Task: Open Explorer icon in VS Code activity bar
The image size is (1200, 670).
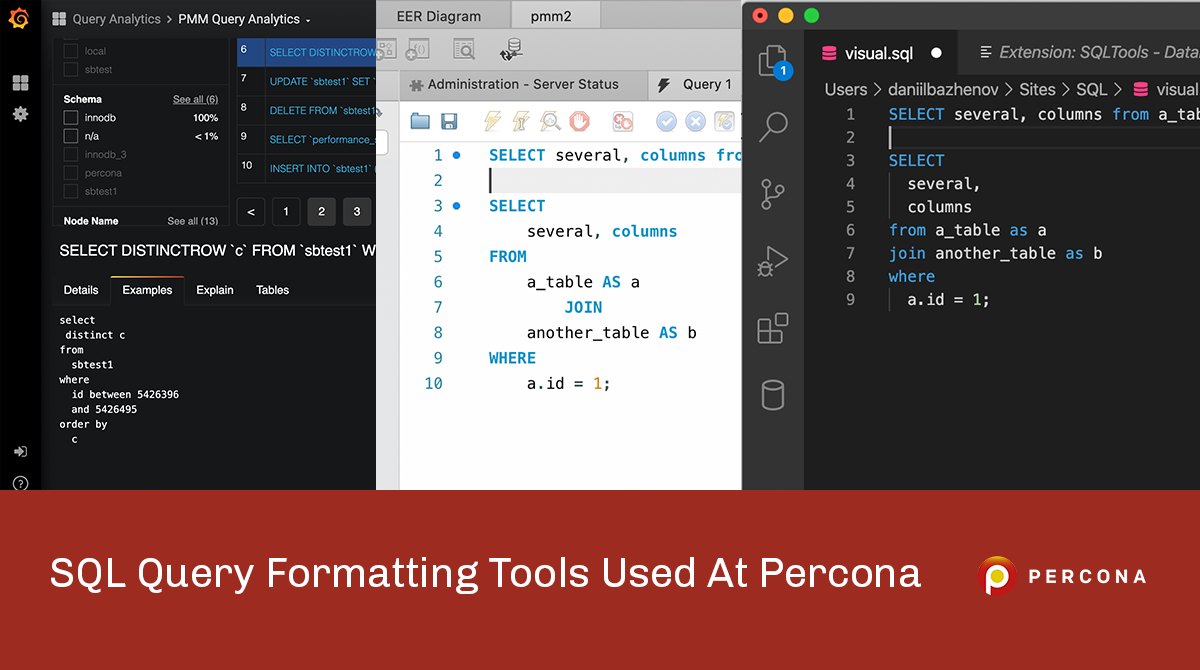Action: tap(773, 62)
